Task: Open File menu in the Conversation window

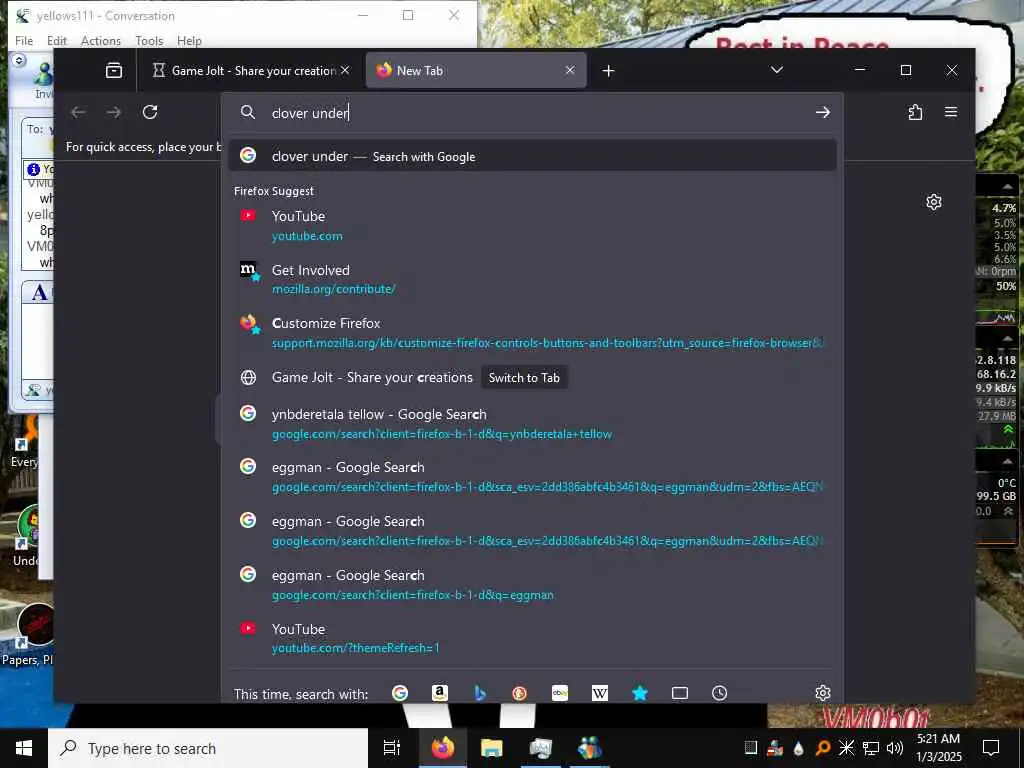Action: tap(24, 40)
